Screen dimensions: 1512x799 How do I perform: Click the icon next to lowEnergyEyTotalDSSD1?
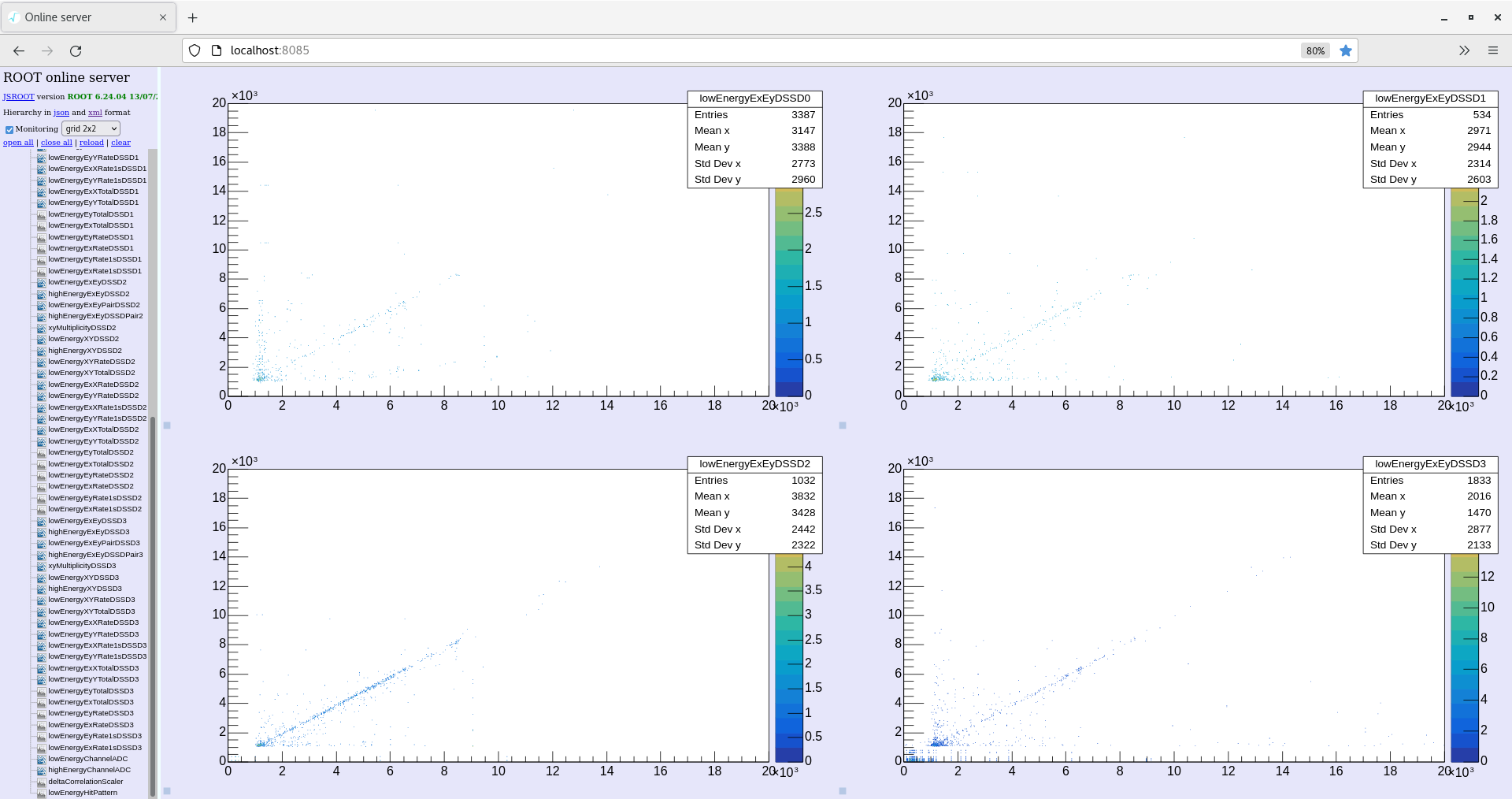[42, 214]
